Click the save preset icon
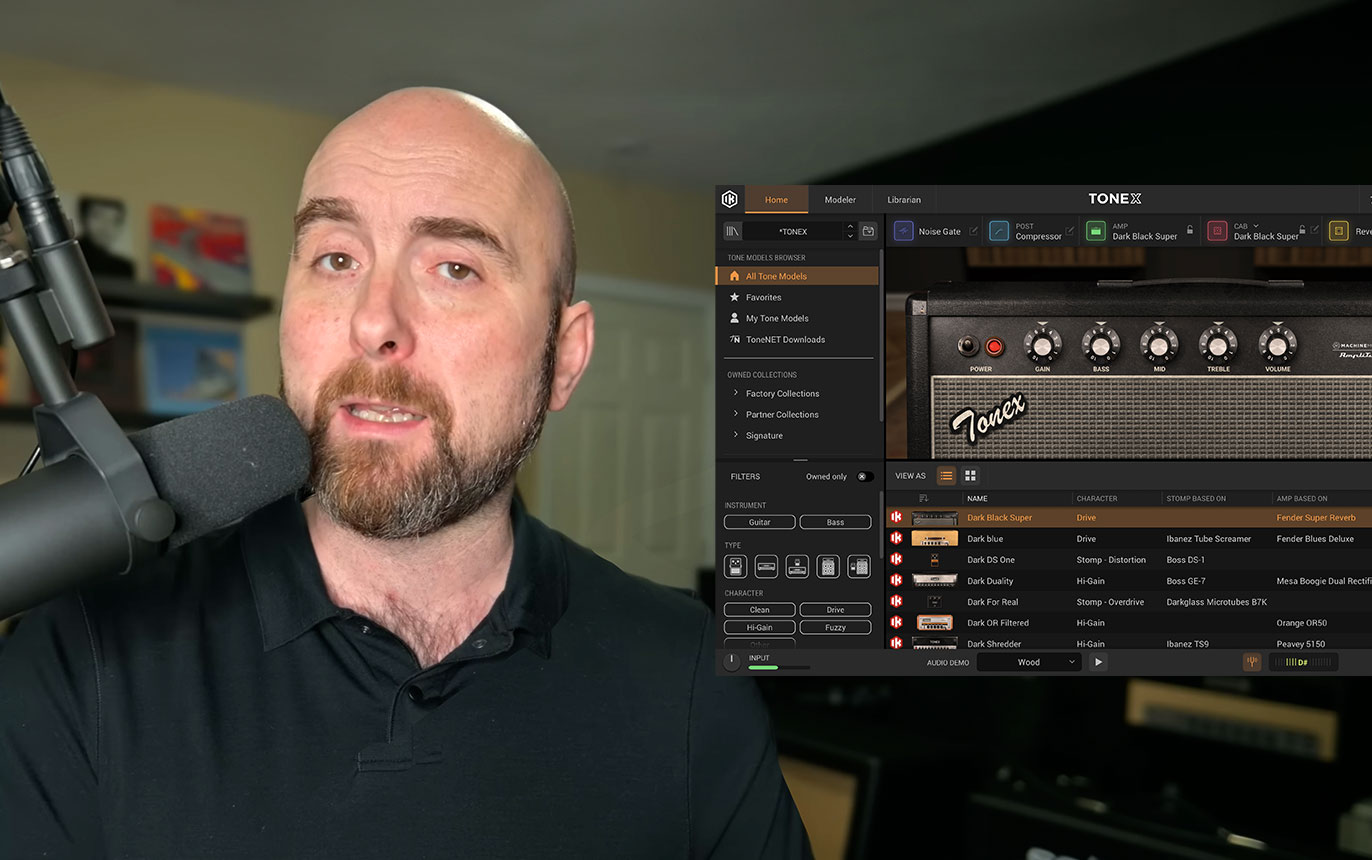The width and height of the screenshot is (1372, 860). (x=868, y=231)
